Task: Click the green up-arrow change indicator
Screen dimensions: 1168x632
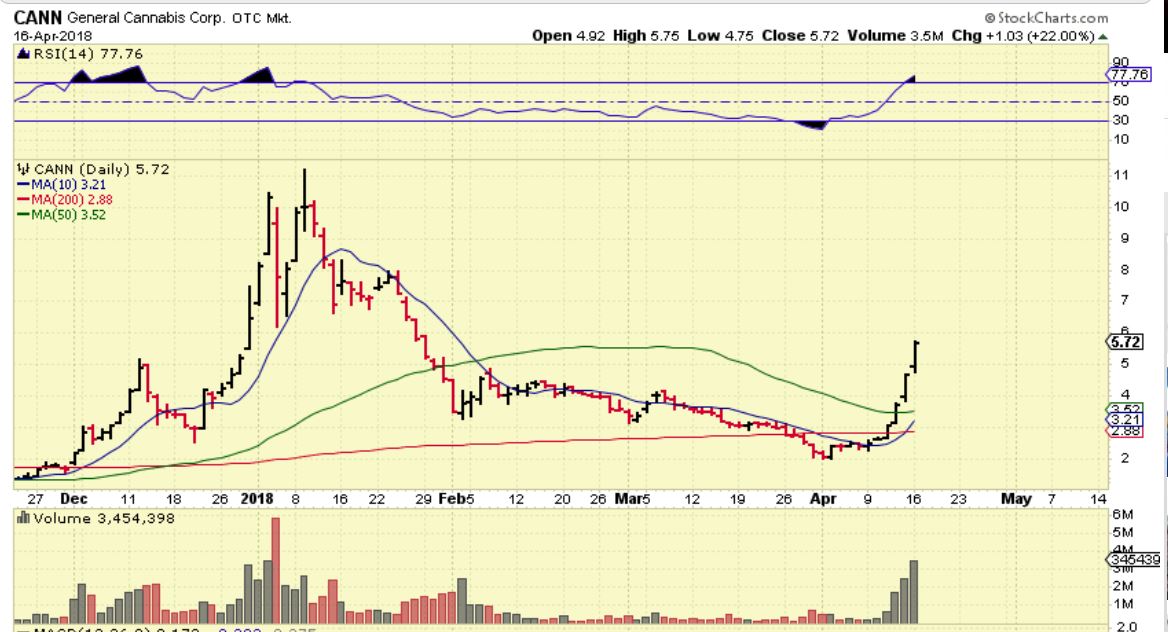Action: (x=1102, y=37)
